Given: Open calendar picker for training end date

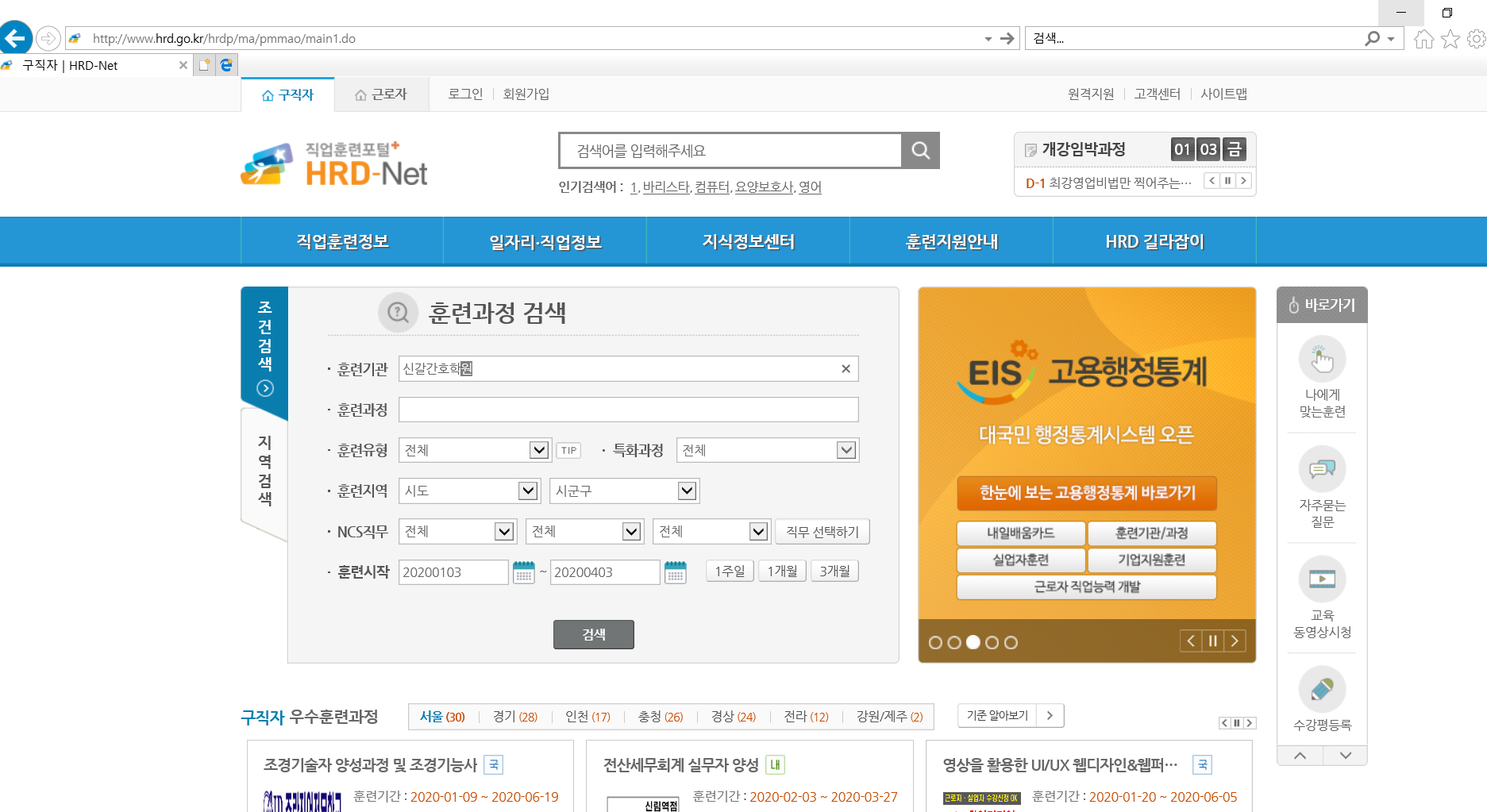Looking at the screenshot, I should pos(675,572).
